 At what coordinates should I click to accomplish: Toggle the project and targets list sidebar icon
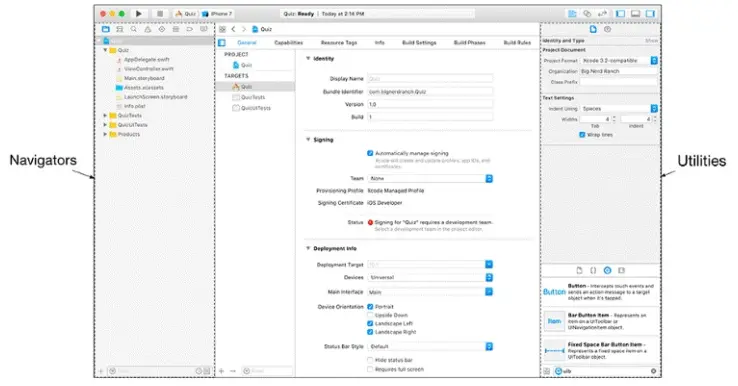(x=222, y=43)
